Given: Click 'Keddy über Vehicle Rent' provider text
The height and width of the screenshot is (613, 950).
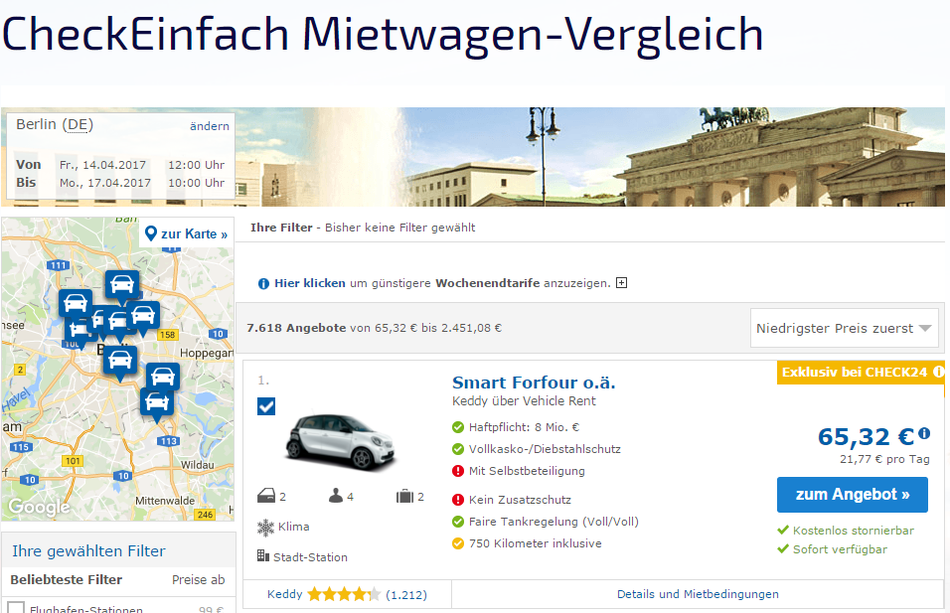Looking at the screenshot, I should click(x=523, y=401).
